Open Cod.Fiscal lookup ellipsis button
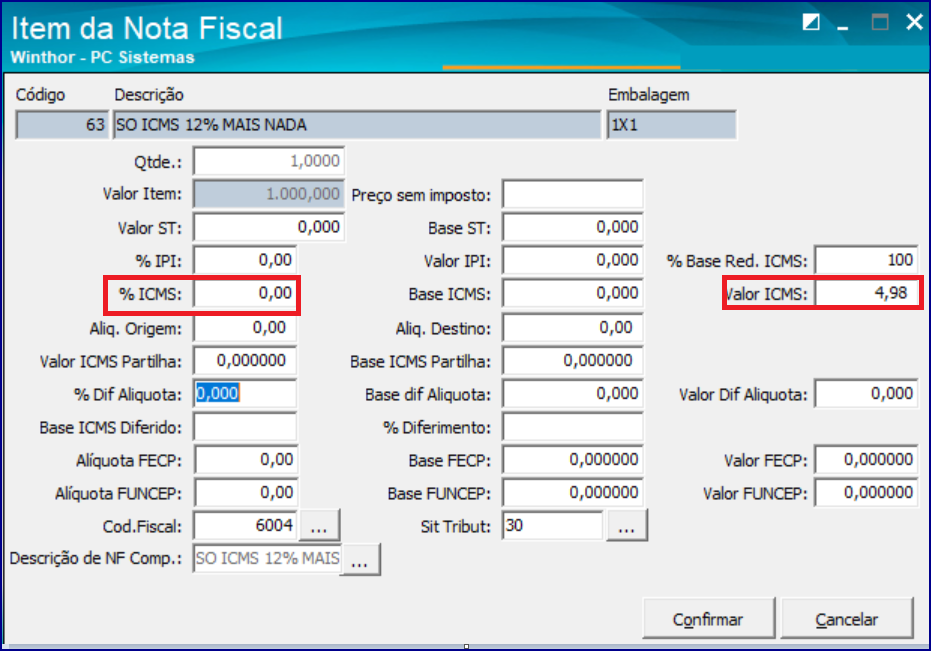The height and width of the screenshot is (651, 931). 321,524
